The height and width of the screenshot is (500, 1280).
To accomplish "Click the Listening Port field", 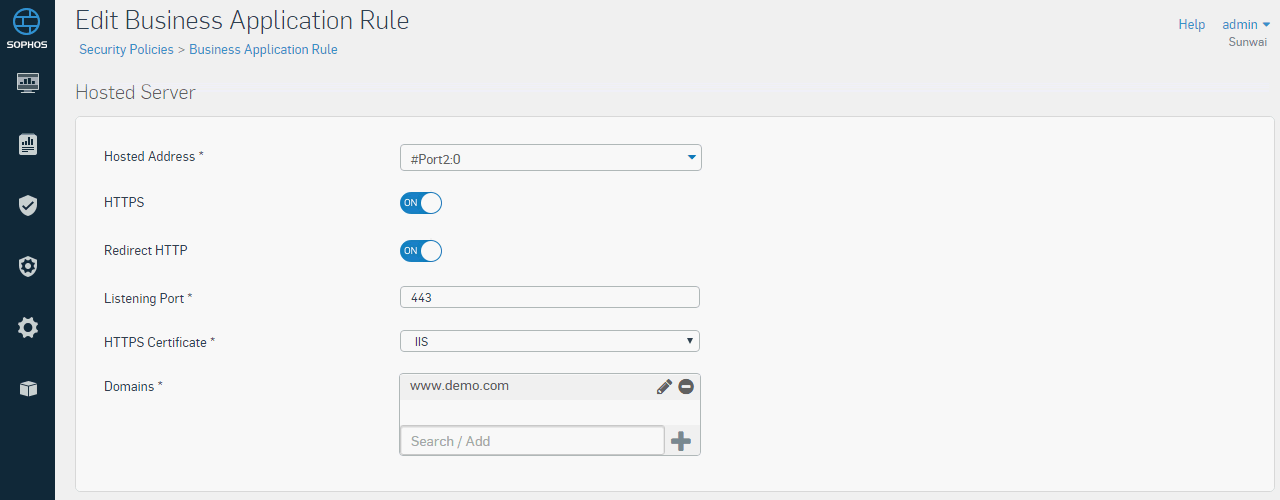I will coord(549,298).
